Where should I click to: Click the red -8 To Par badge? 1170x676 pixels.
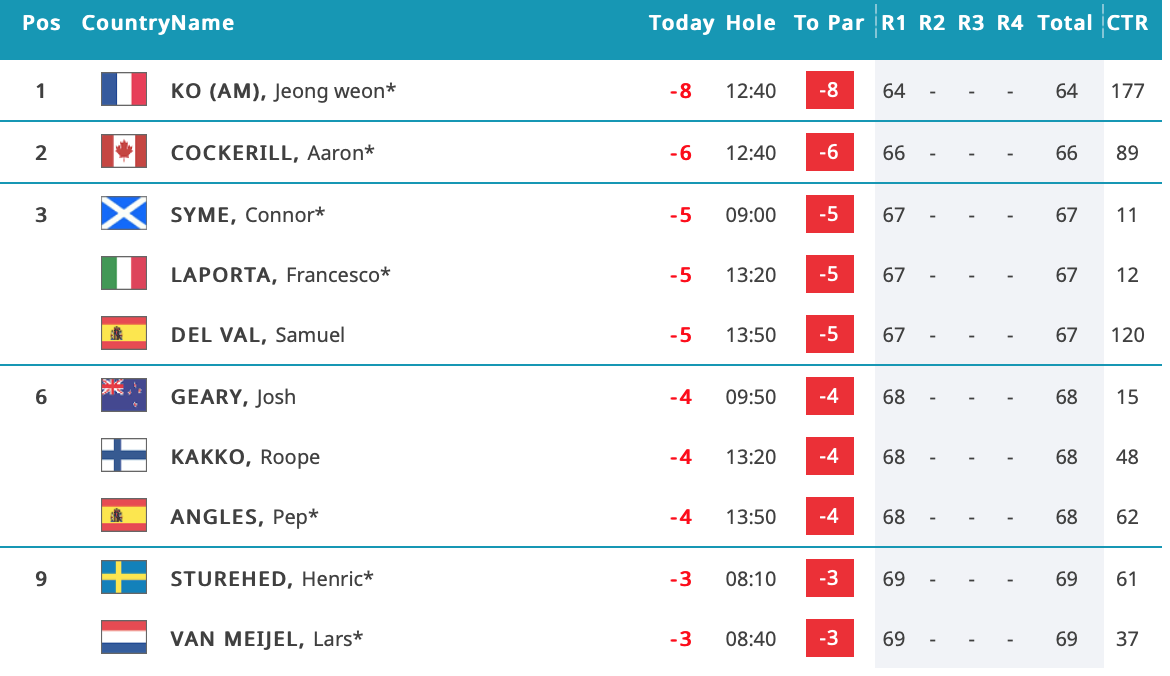click(x=829, y=91)
